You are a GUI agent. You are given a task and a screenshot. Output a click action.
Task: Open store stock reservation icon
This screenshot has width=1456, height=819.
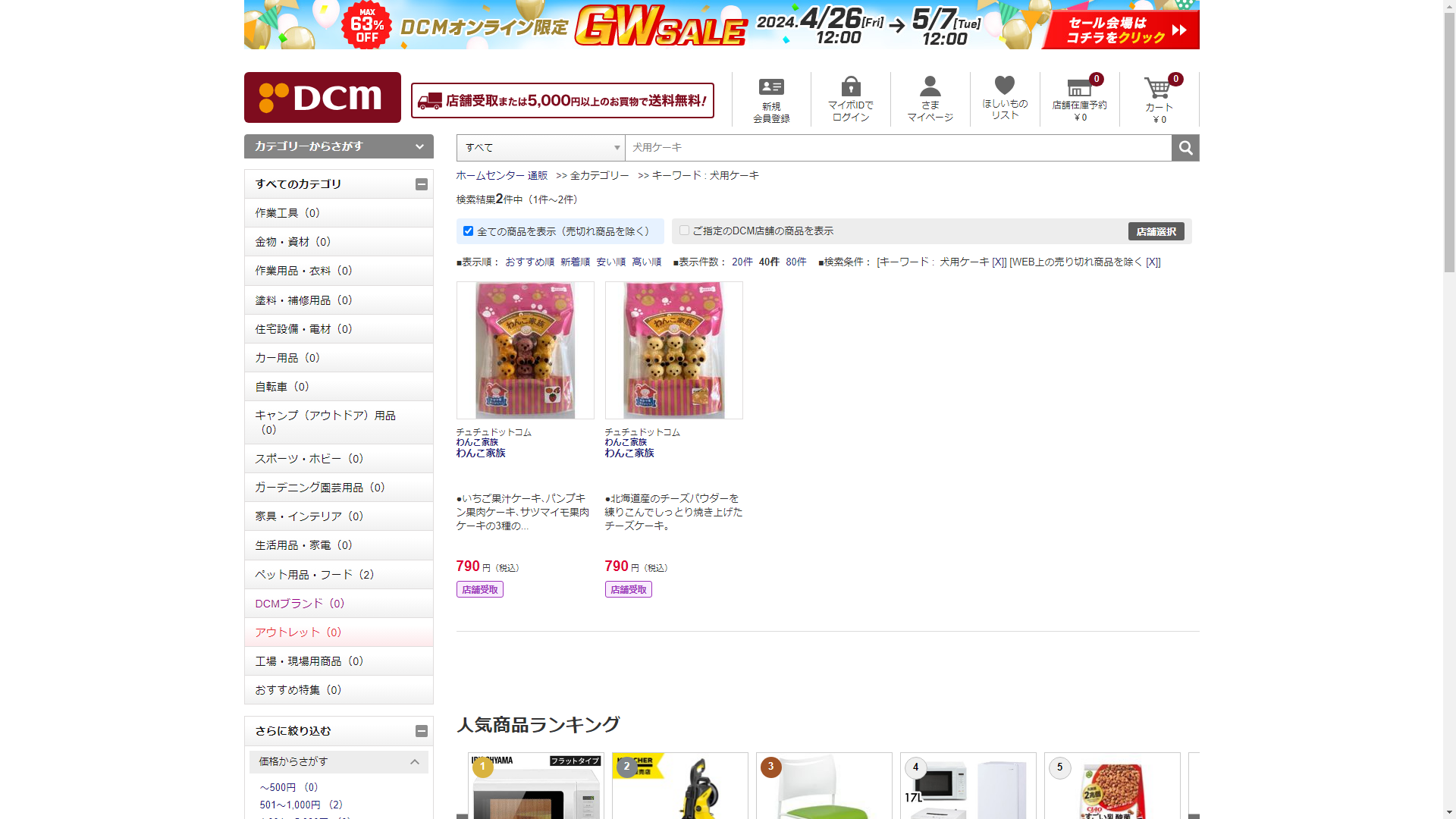(1079, 88)
